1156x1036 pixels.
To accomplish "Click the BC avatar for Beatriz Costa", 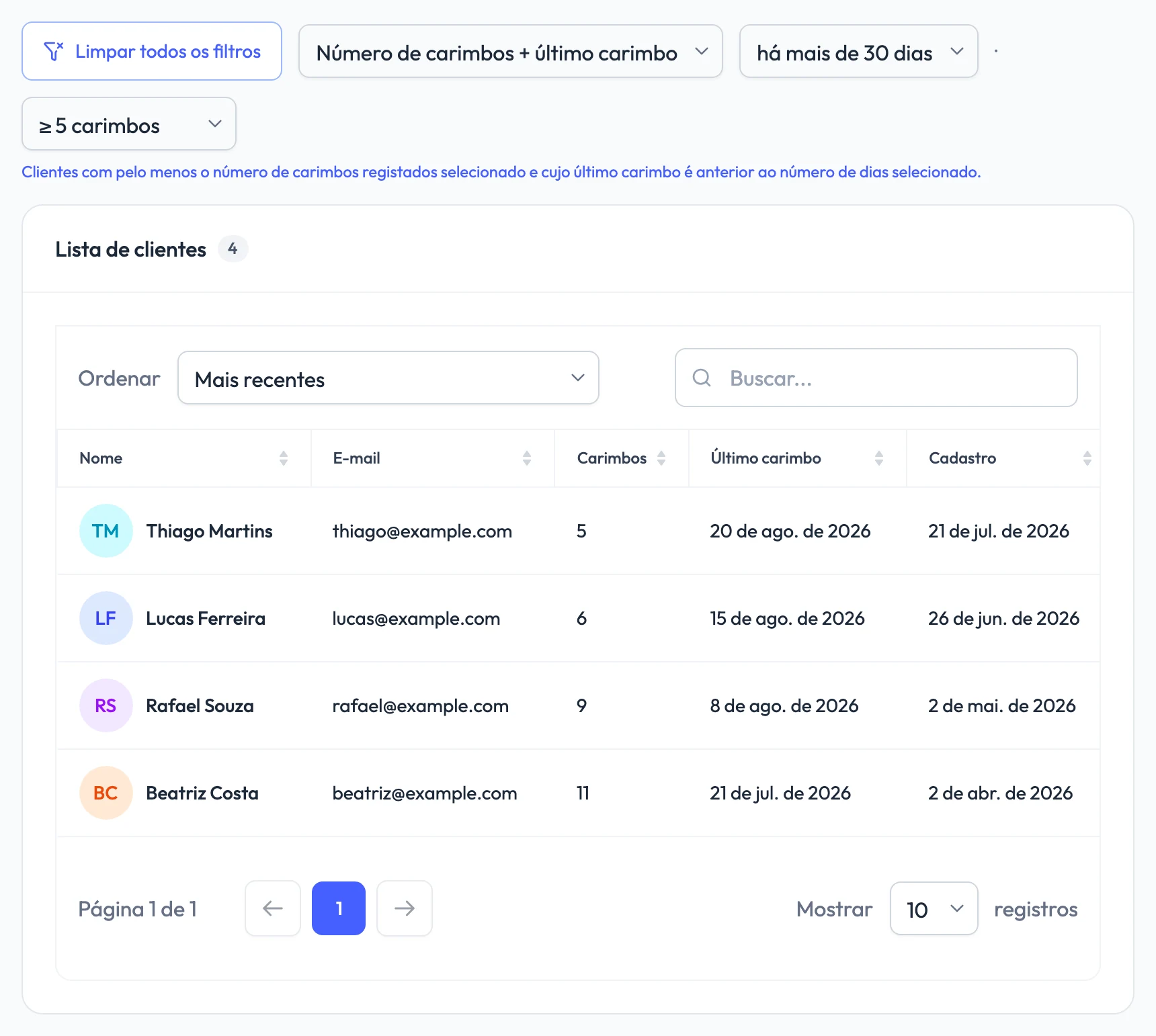I will click(106, 793).
